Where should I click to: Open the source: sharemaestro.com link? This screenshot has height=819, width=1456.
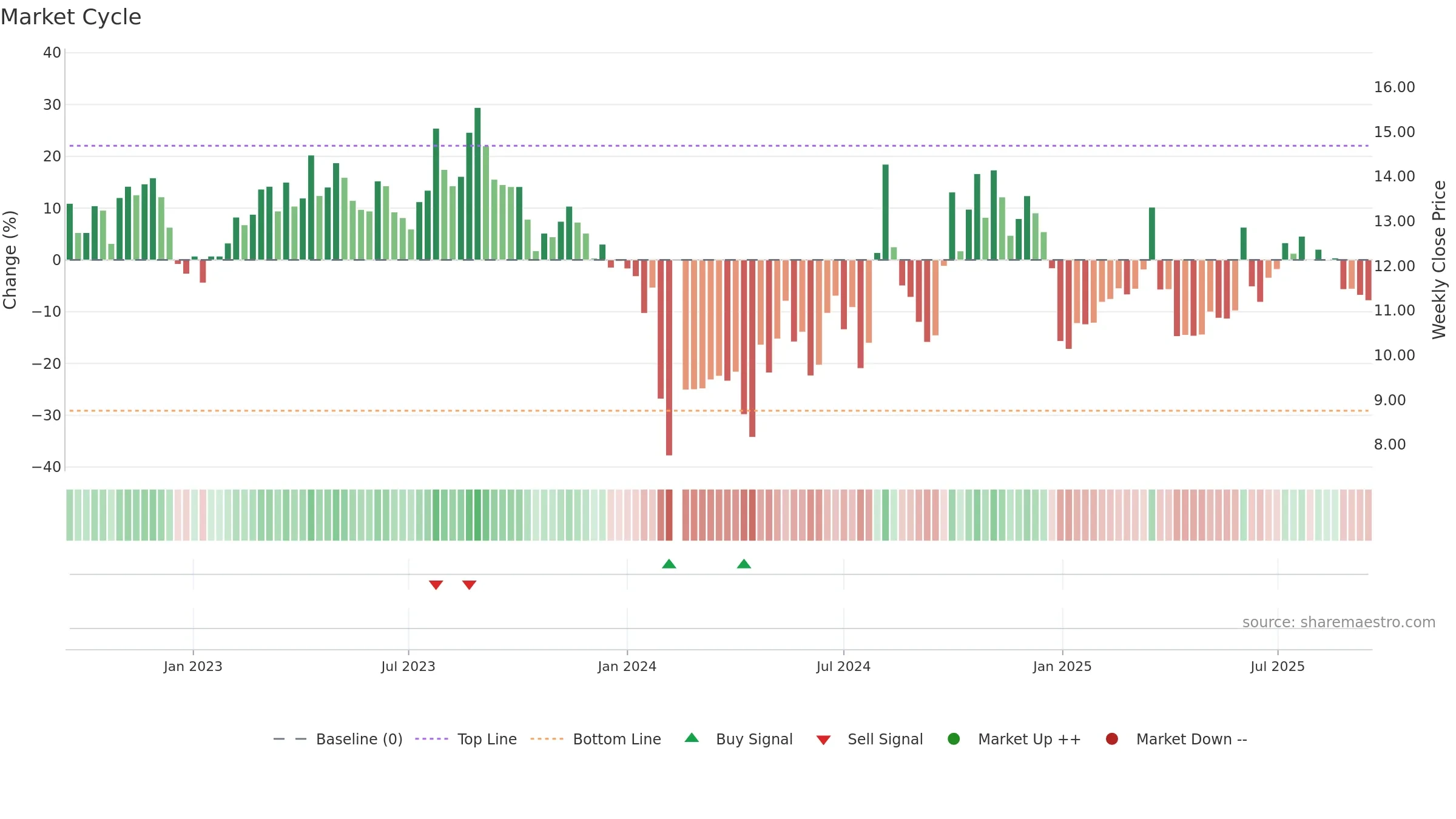coord(1339,622)
